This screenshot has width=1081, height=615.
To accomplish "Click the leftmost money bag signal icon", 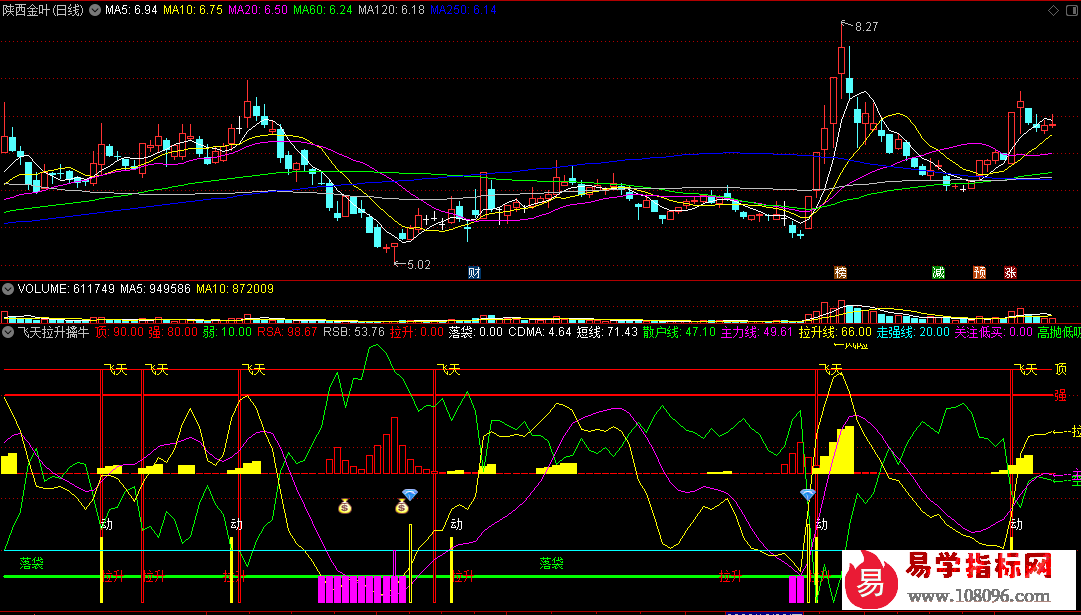I will [x=345, y=506].
